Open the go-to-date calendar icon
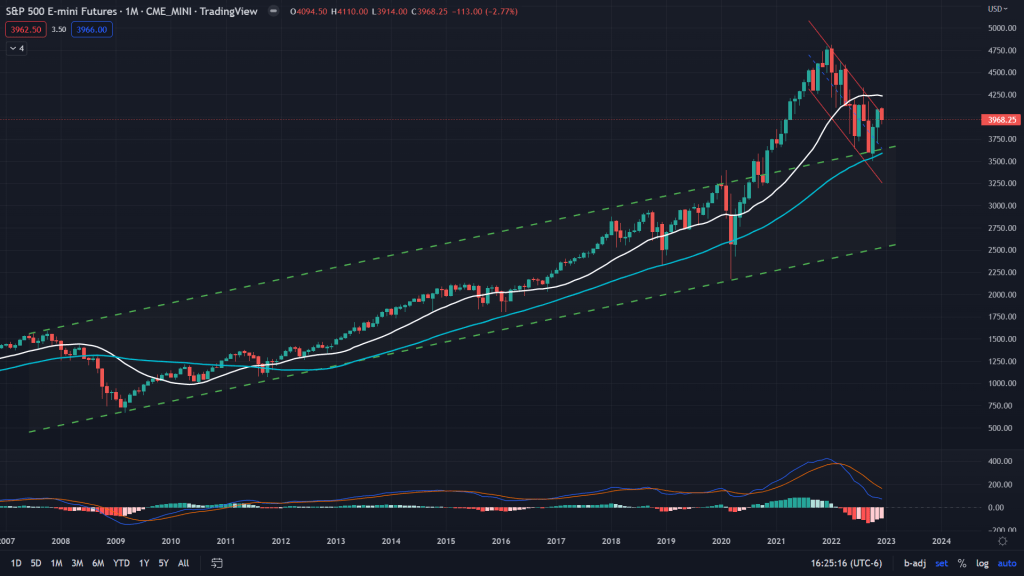Viewport: 1024px width, 576px height. [x=214, y=563]
